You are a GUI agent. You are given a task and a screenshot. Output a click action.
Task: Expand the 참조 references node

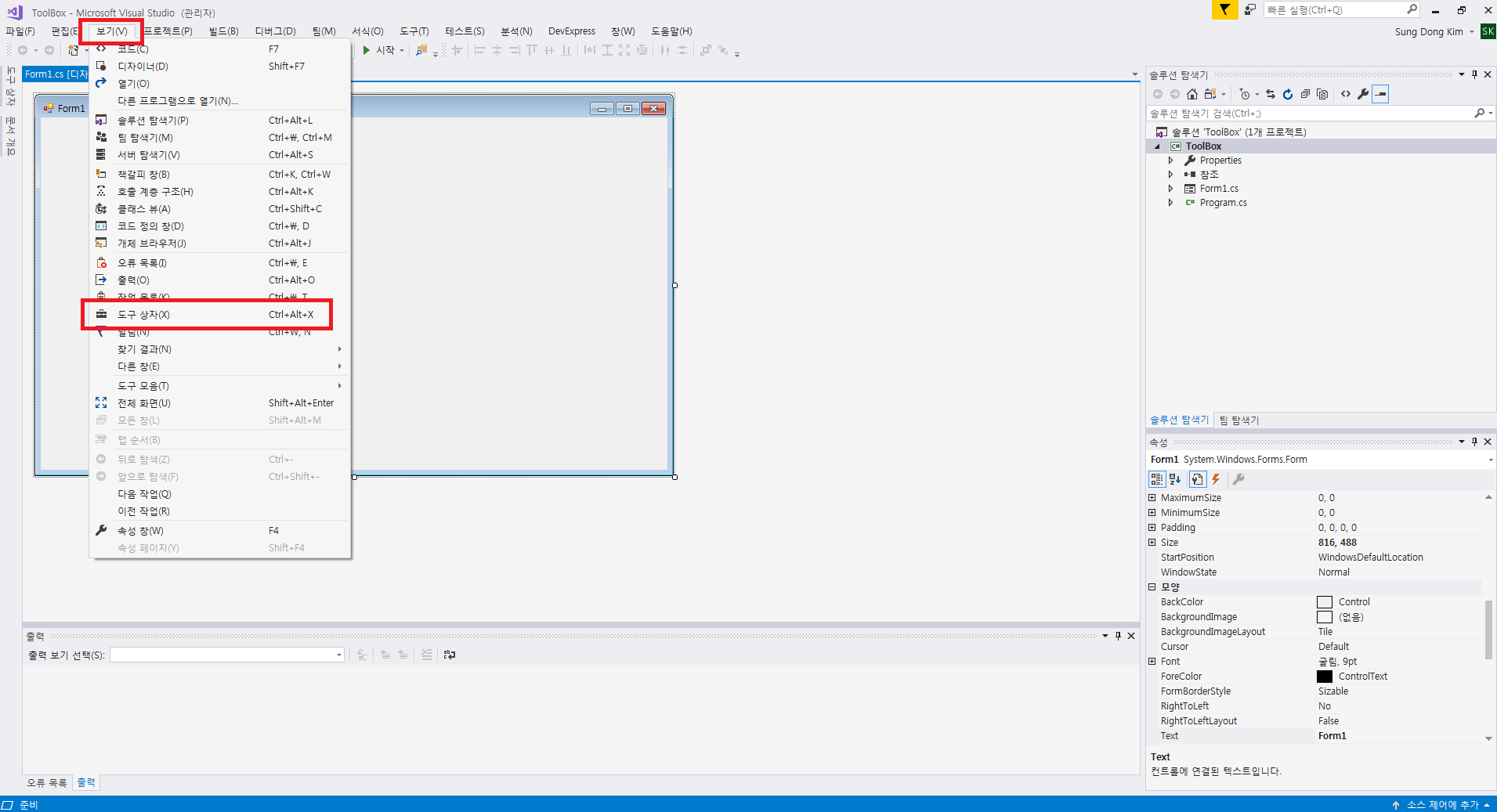[x=1171, y=175]
